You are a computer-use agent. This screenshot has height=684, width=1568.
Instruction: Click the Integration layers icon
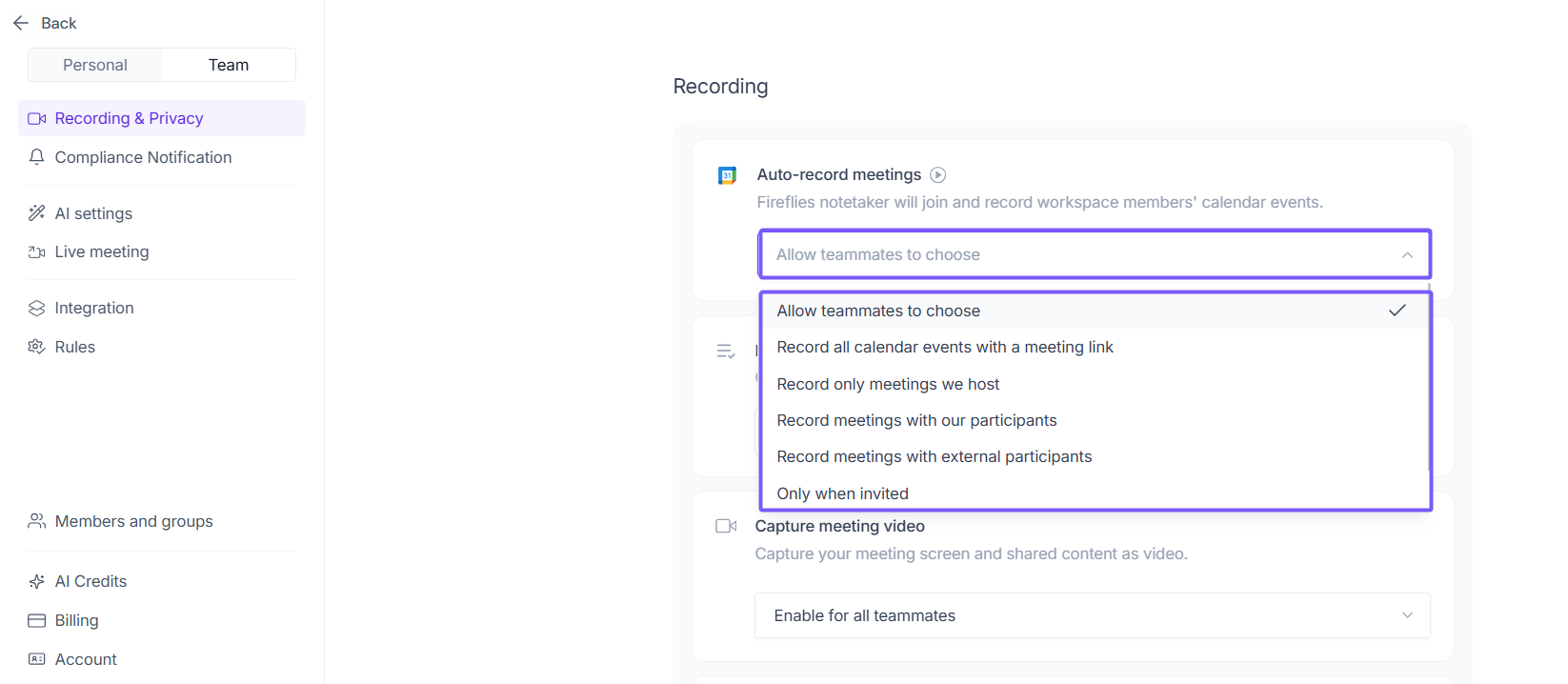pos(37,308)
